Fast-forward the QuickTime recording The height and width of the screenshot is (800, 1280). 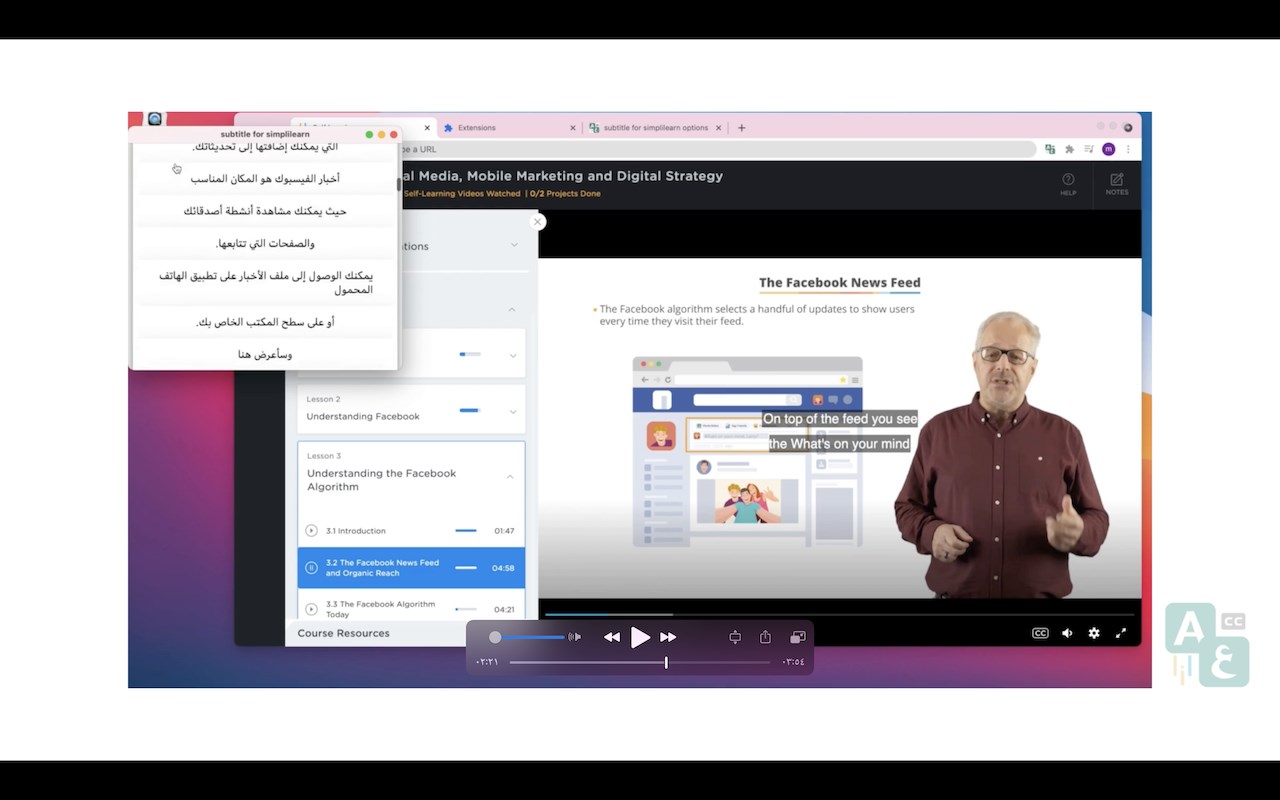pos(668,637)
